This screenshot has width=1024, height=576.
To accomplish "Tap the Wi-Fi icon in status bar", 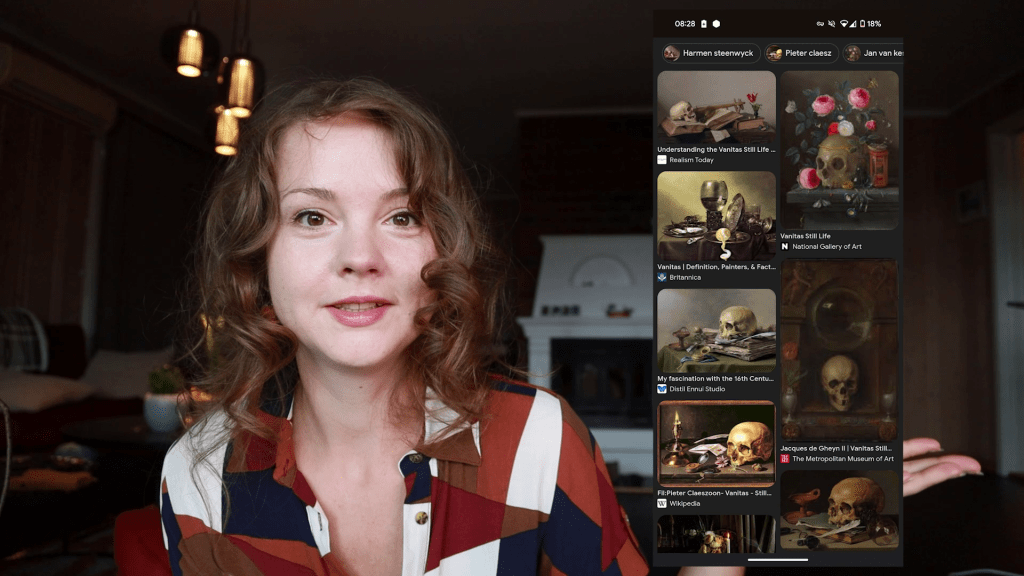I will point(843,24).
